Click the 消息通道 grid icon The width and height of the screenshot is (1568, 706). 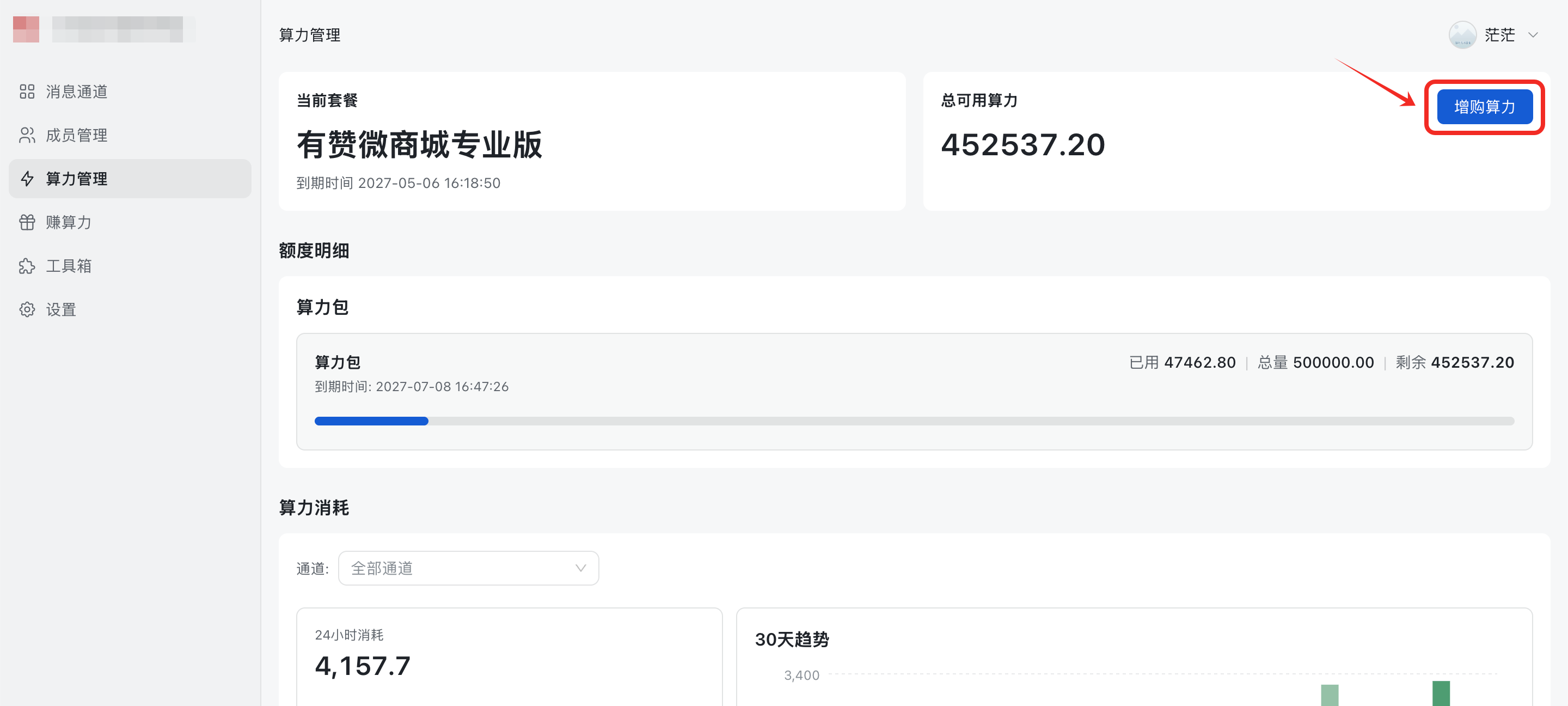point(27,92)
